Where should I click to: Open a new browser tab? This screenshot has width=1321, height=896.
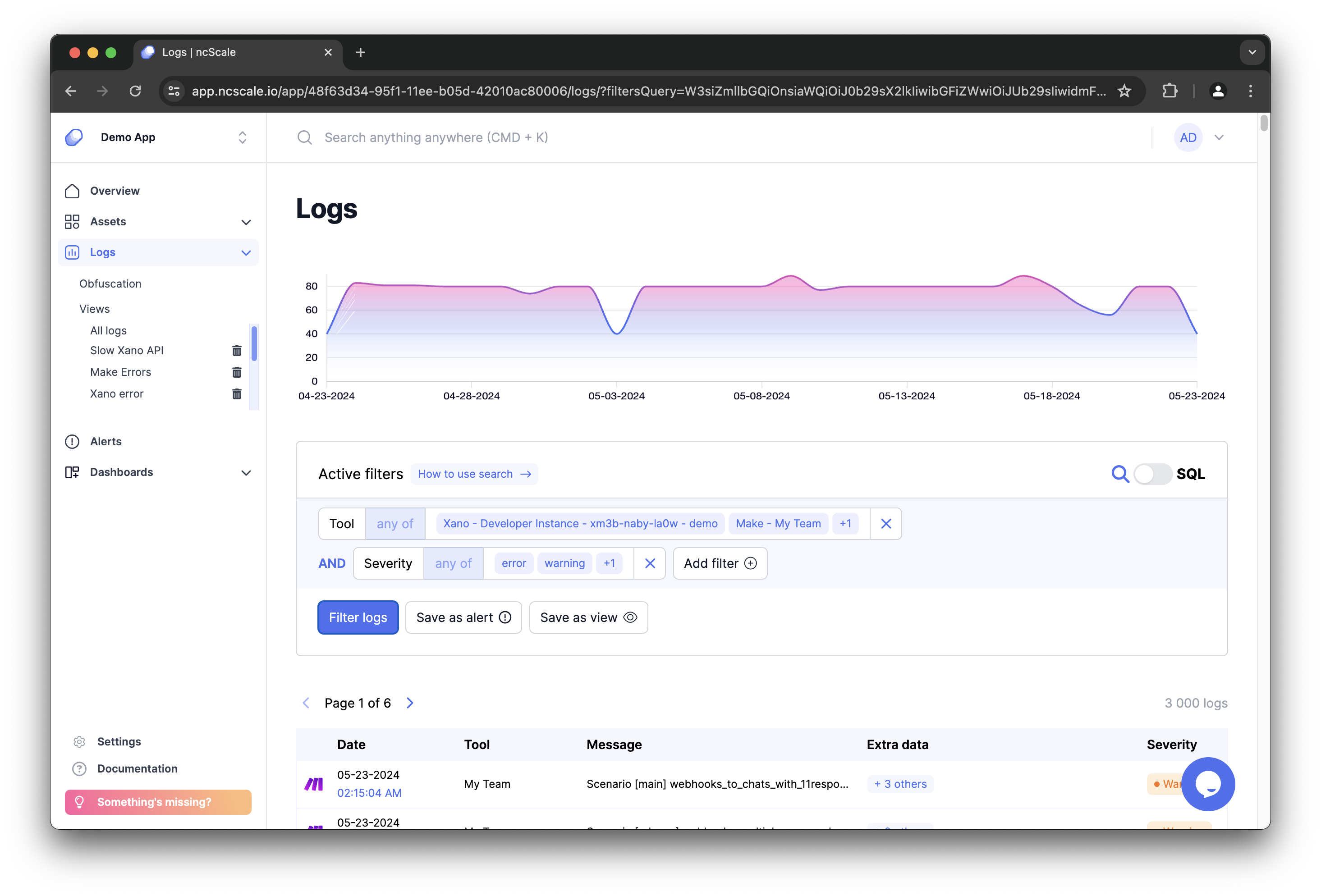pos(360,52)
